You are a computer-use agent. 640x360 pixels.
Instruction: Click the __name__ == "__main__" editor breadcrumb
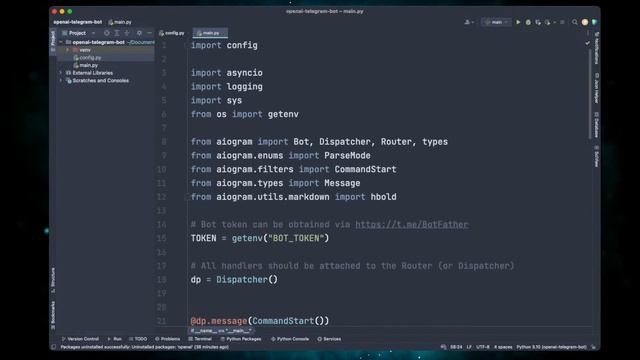(x=221, y=331)
